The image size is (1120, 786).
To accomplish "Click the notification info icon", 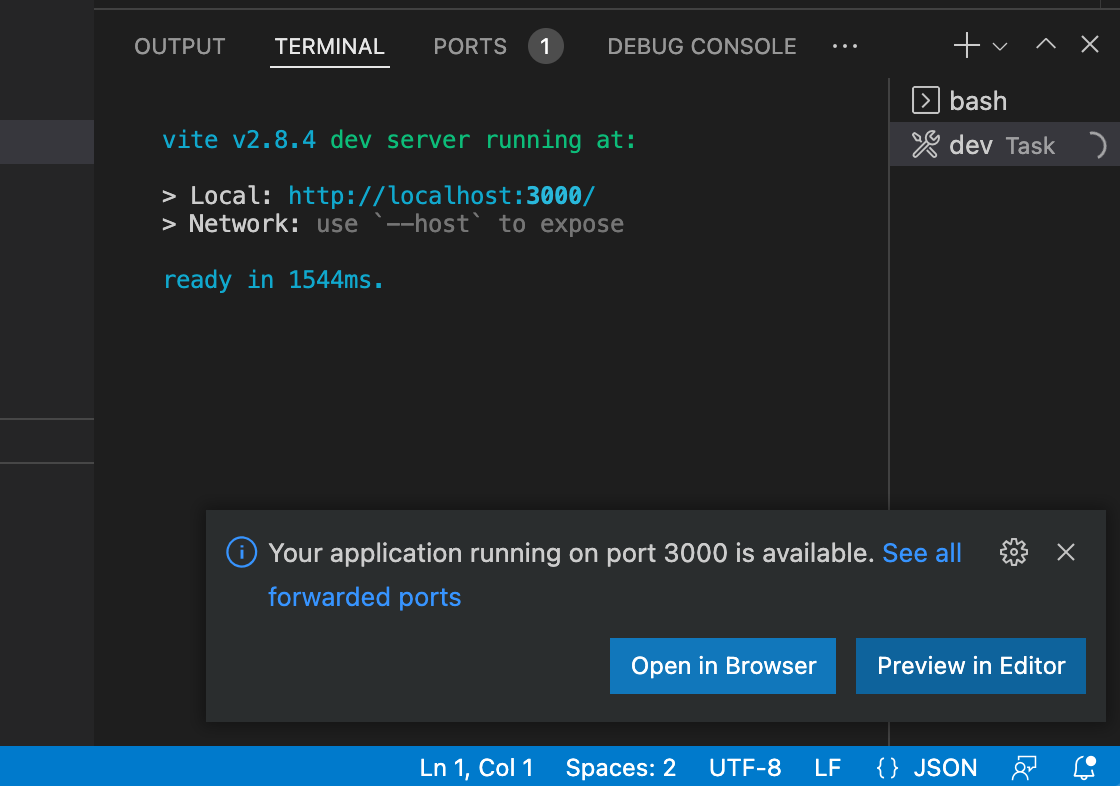I will [241, 552].
